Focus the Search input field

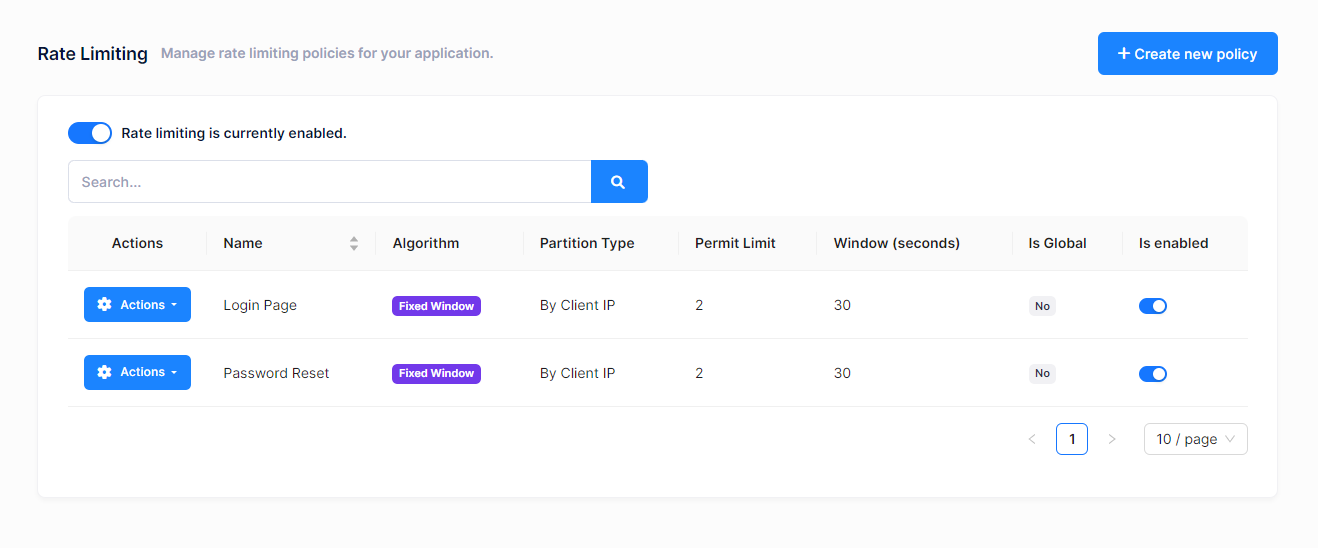coord(330,182)
